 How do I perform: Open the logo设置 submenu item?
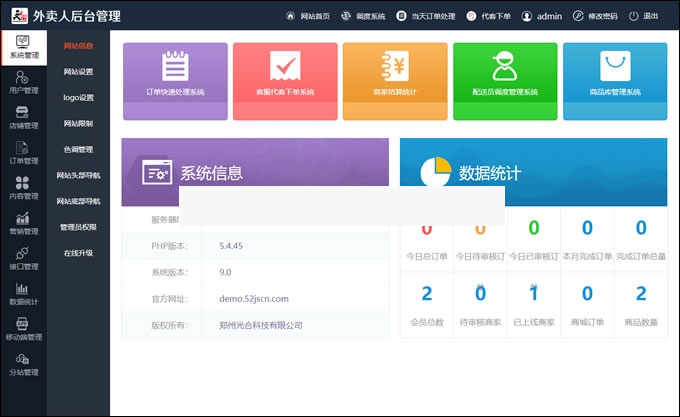point(78,98)
